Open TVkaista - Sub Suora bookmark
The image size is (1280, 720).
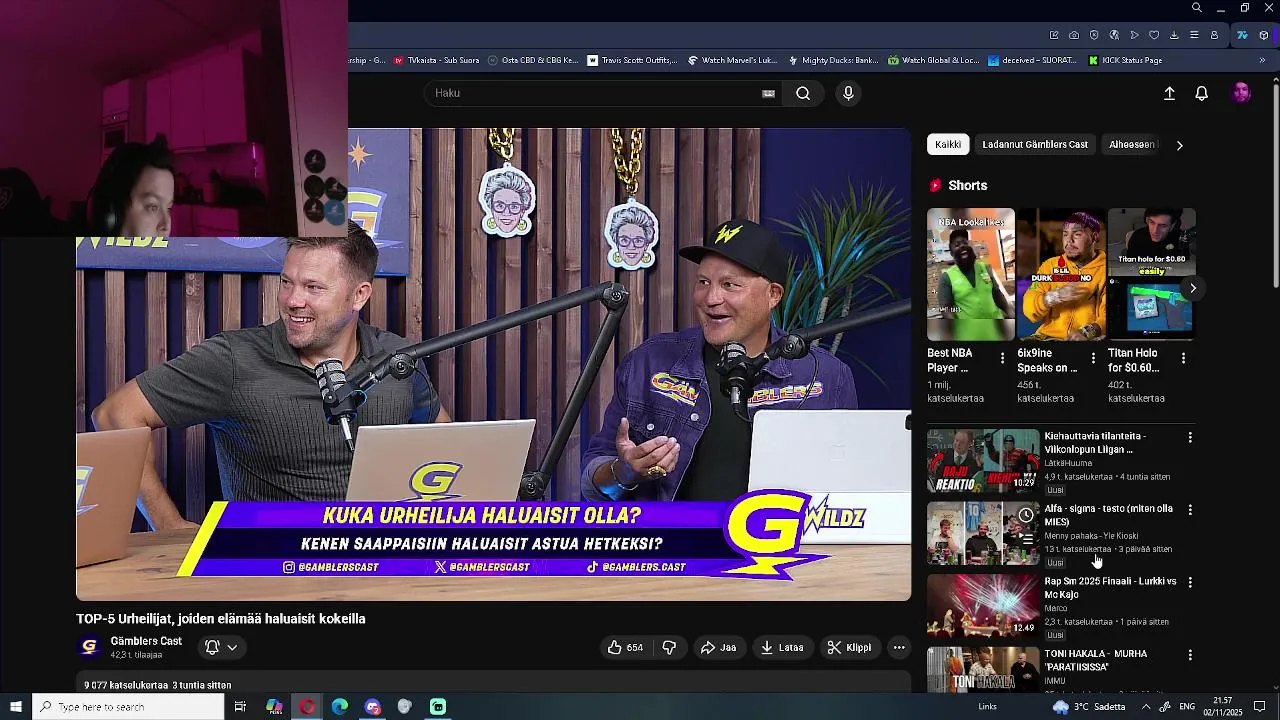click(436, 60)
